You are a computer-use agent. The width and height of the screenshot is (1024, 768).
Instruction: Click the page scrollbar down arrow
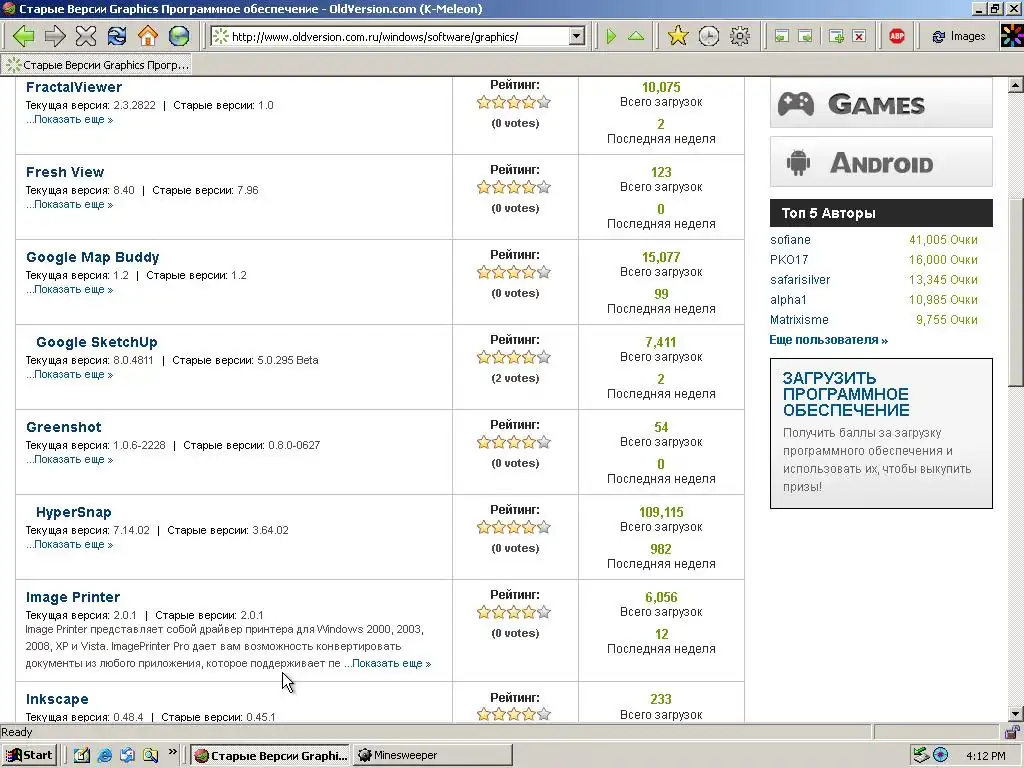pos(1016,714)
